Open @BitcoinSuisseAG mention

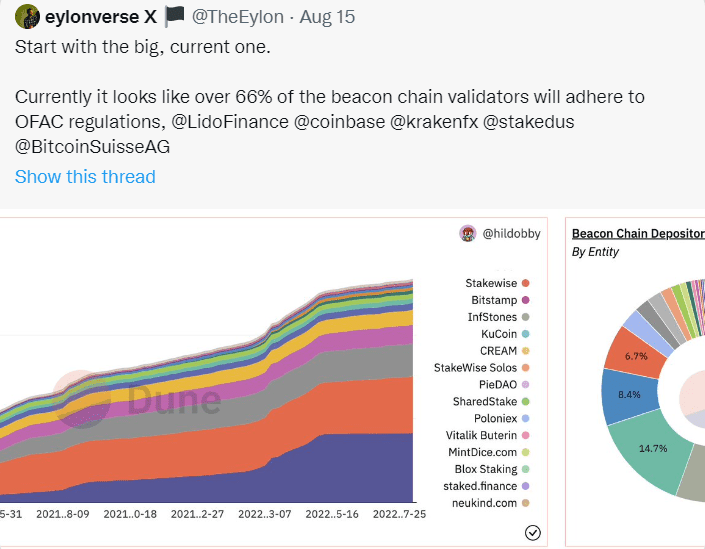[x=93, y=147]
